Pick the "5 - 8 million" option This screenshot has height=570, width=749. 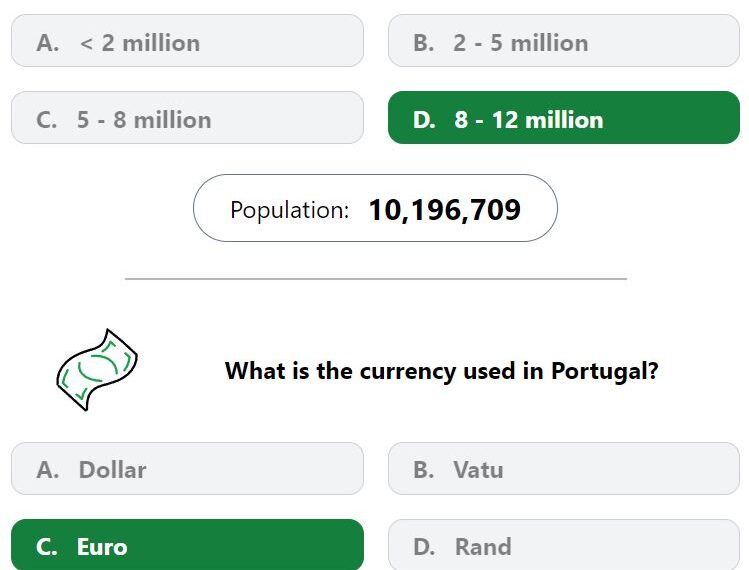[x=187, y=118]
